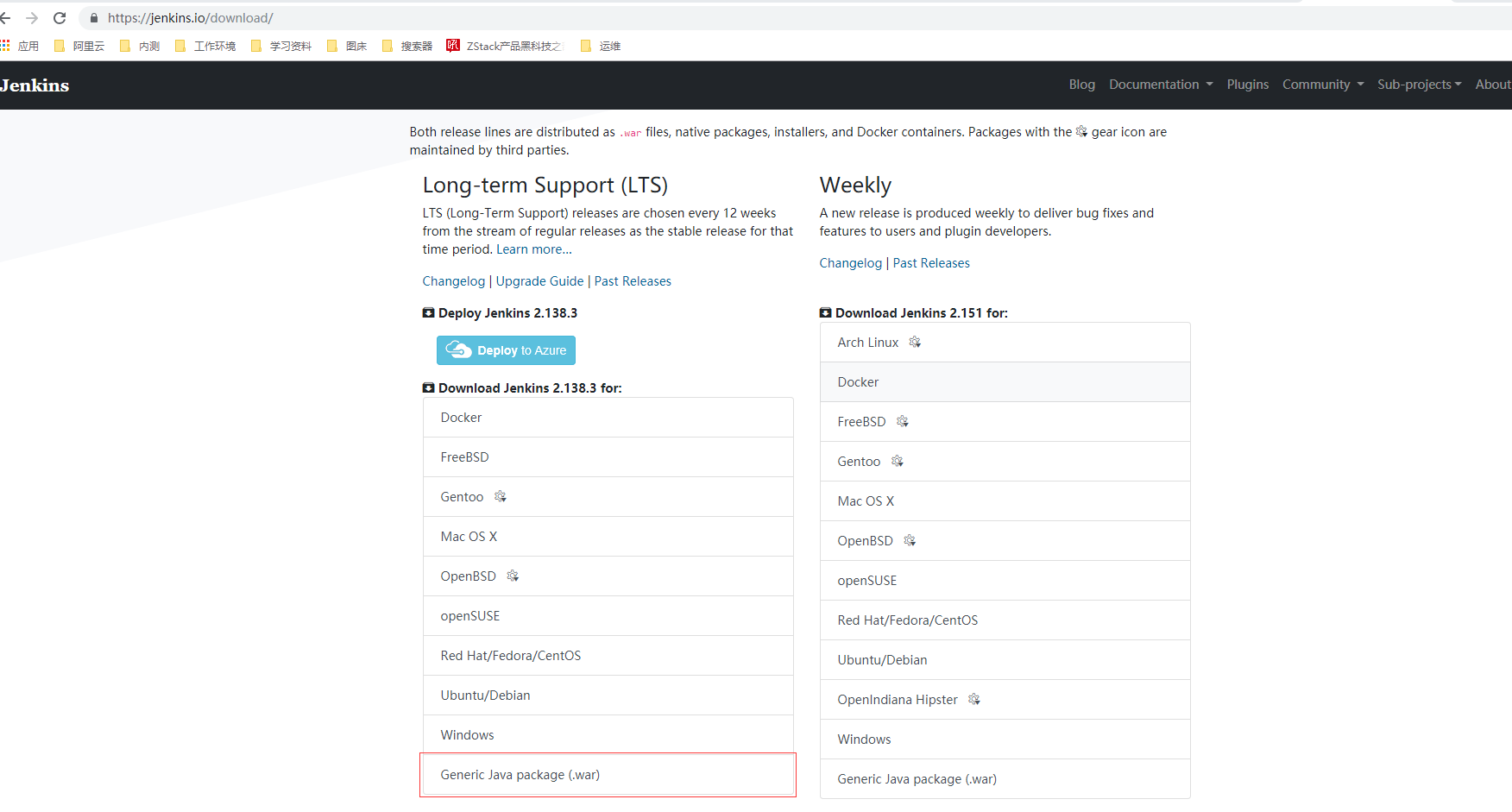
Task: Select Gentoo in the LTS download list
Action: [608, 497]
